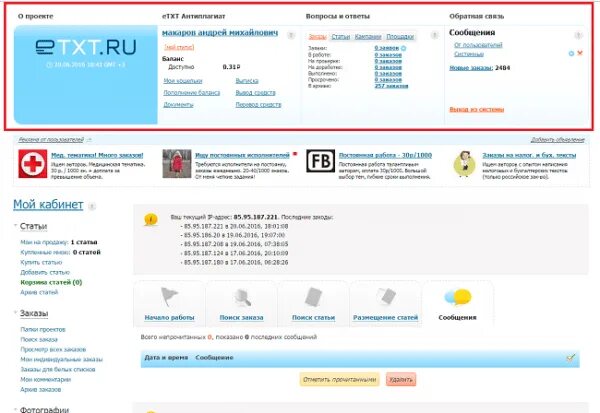Image resolution: width=600 pixels, height=413 pixels.
Task: Click the [мой статус] link
Action: tap(179, 47)
